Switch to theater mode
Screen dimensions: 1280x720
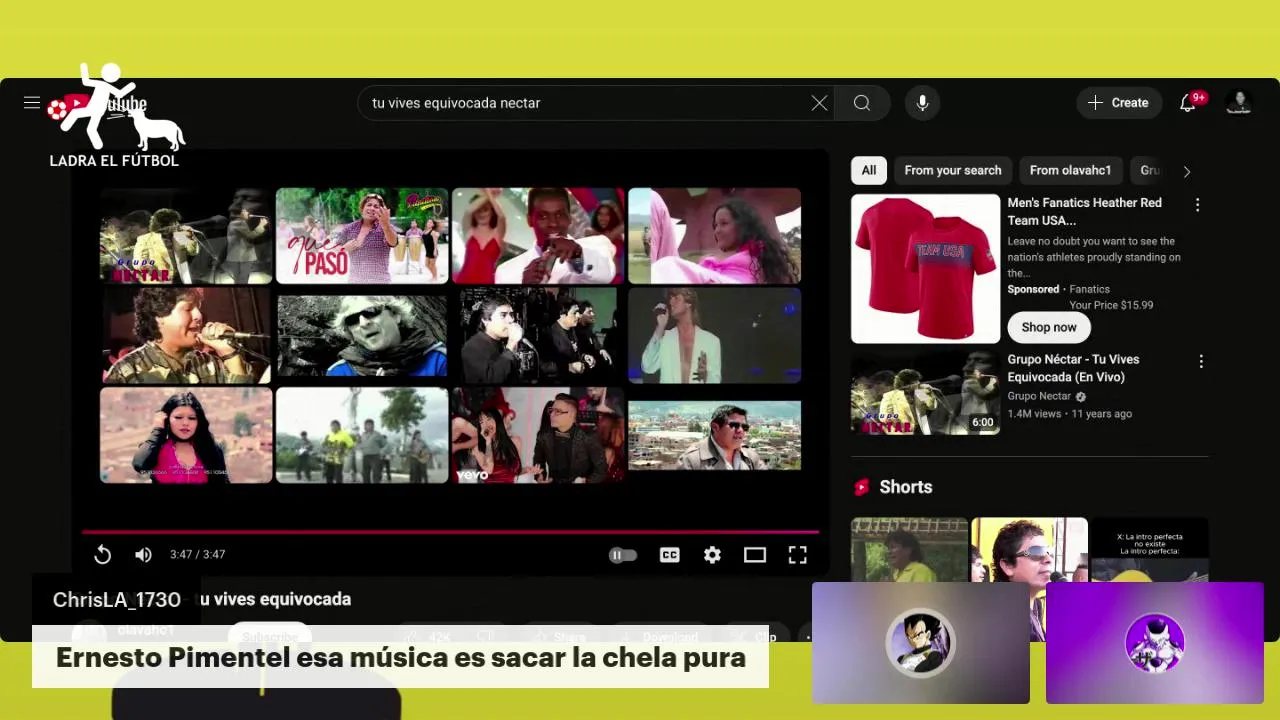click(755, 555)
